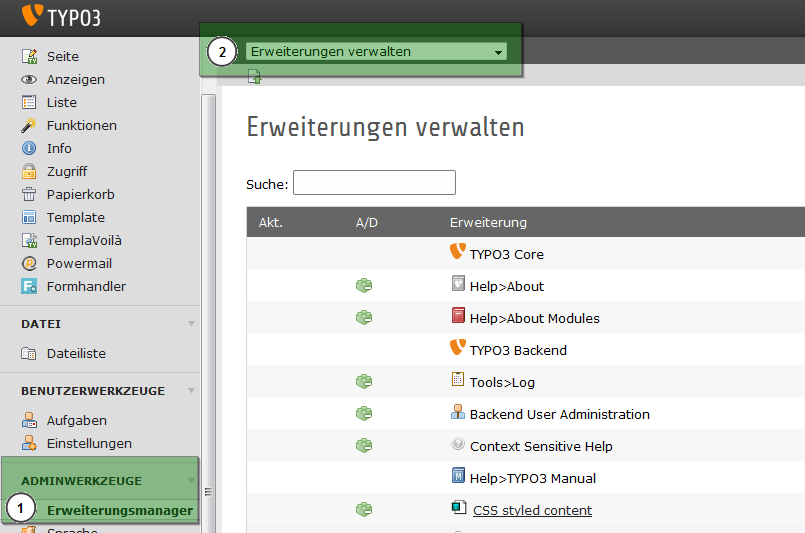Screen dimensions: 805x533
Task: Open the Seite module
Action: coord(63,56)
